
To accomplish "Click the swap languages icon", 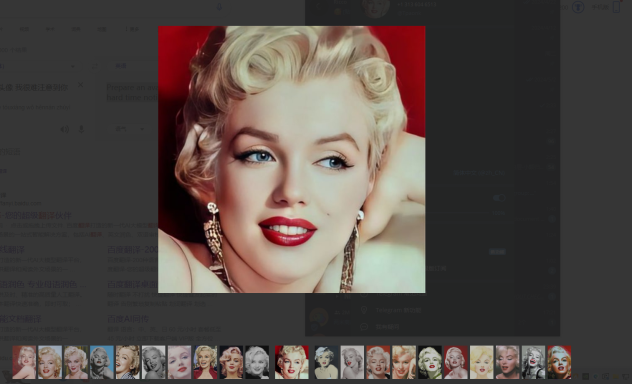I will 94,66.
